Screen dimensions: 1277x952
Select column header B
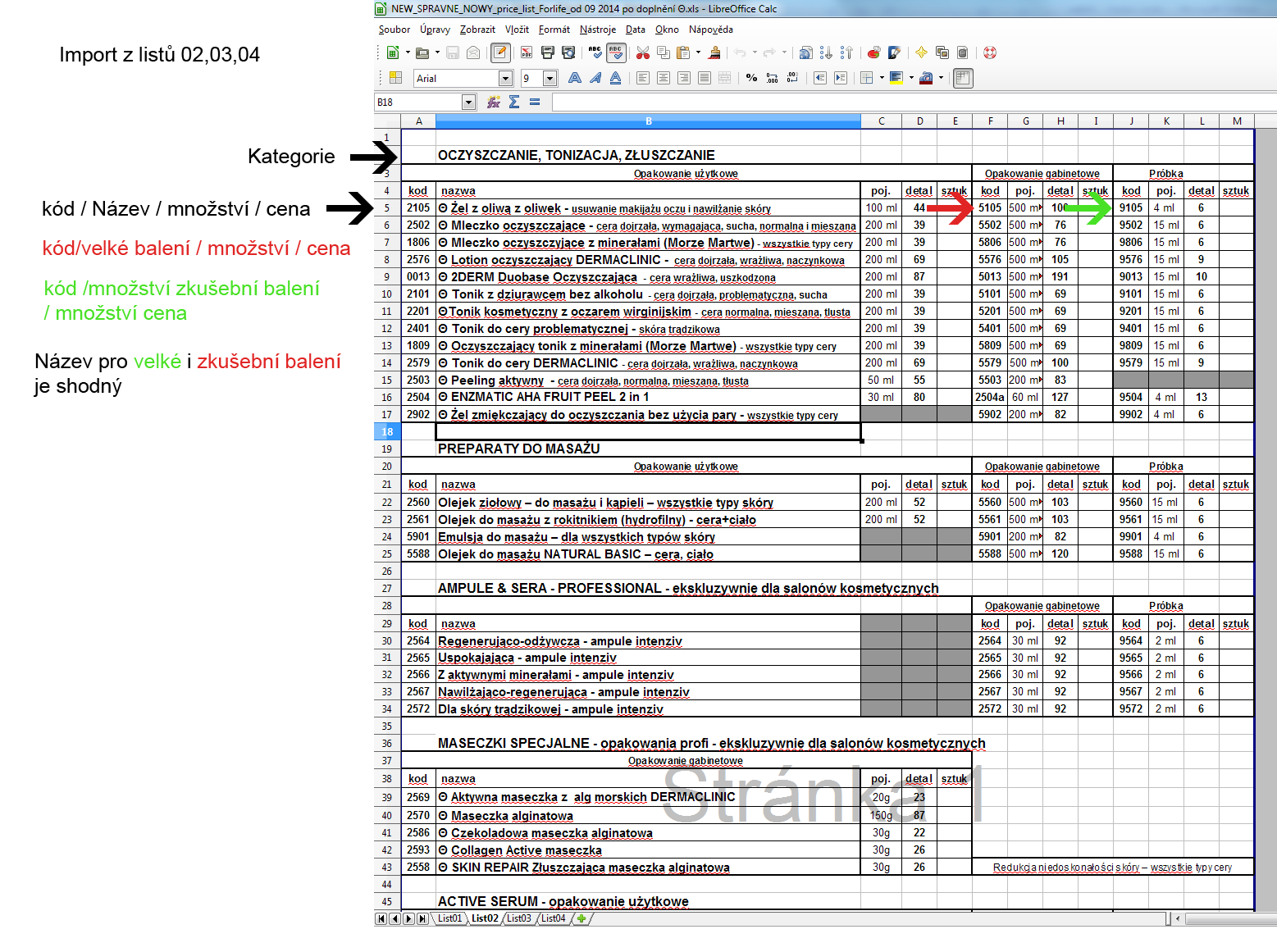[x=648, y=121]
